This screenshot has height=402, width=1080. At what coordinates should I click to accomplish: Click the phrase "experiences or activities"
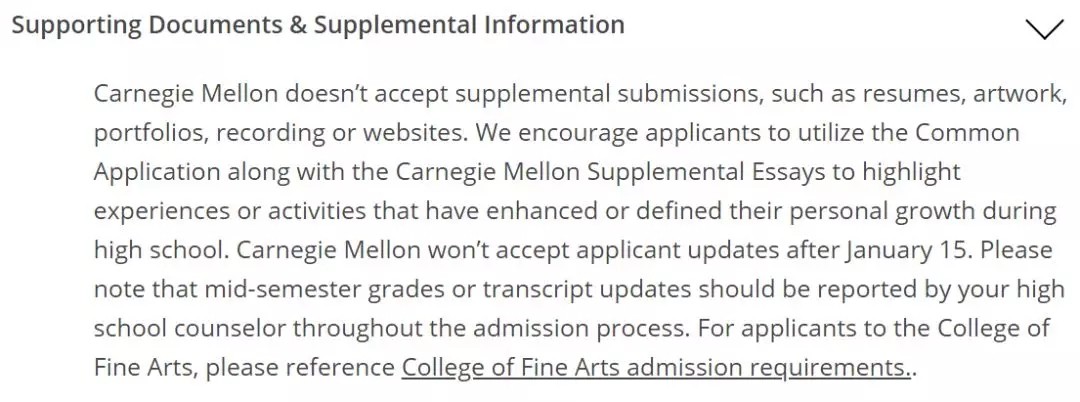point(230,211)
